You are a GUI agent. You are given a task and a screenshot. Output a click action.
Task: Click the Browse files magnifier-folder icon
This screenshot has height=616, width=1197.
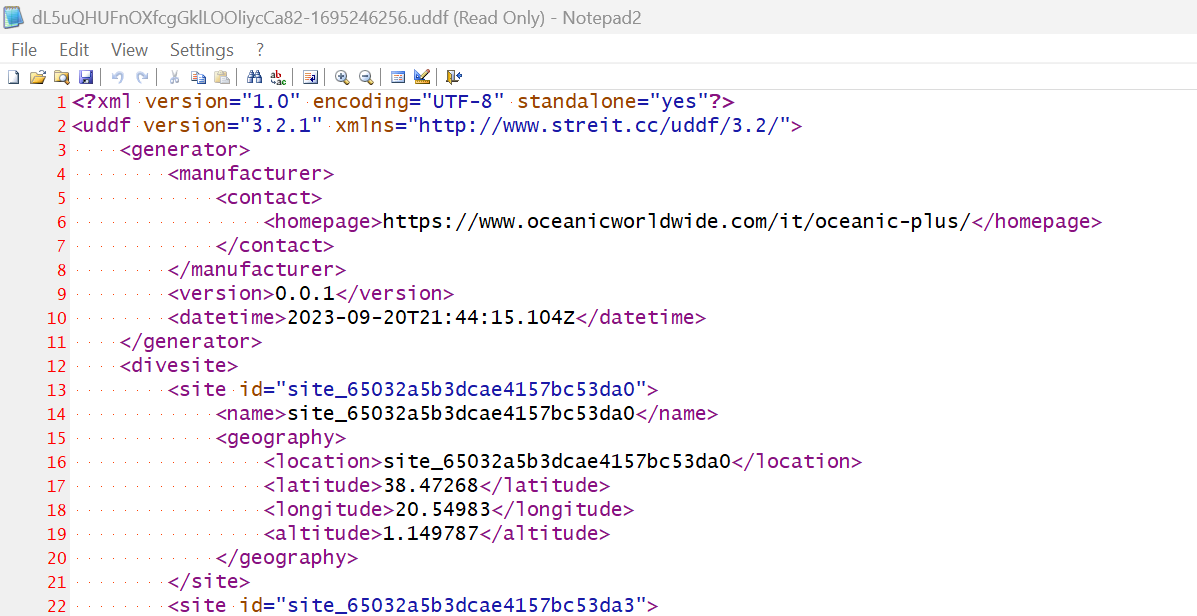(x=61, y=77)
